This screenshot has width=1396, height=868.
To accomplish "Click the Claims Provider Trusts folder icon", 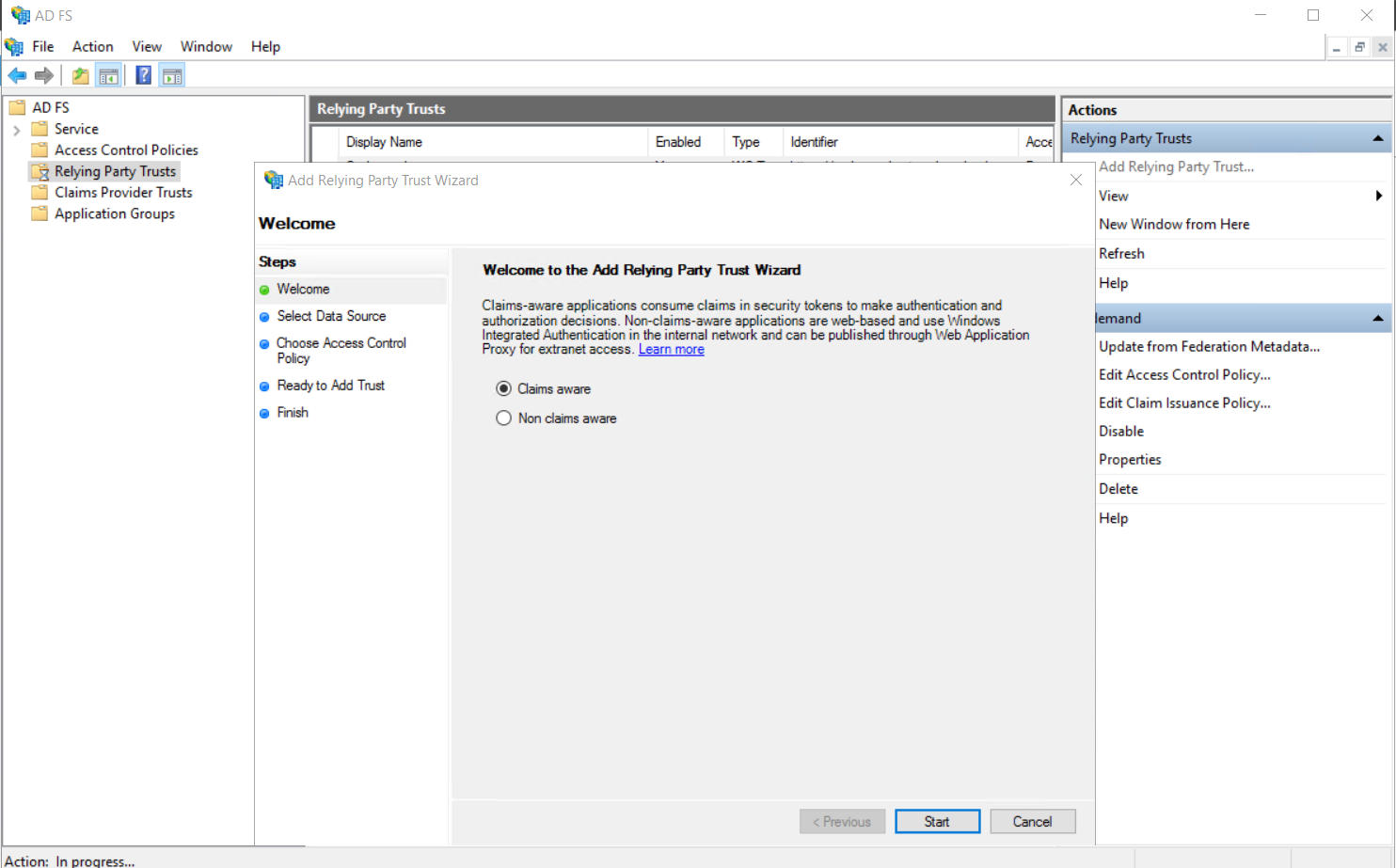I will pos(40,192).
